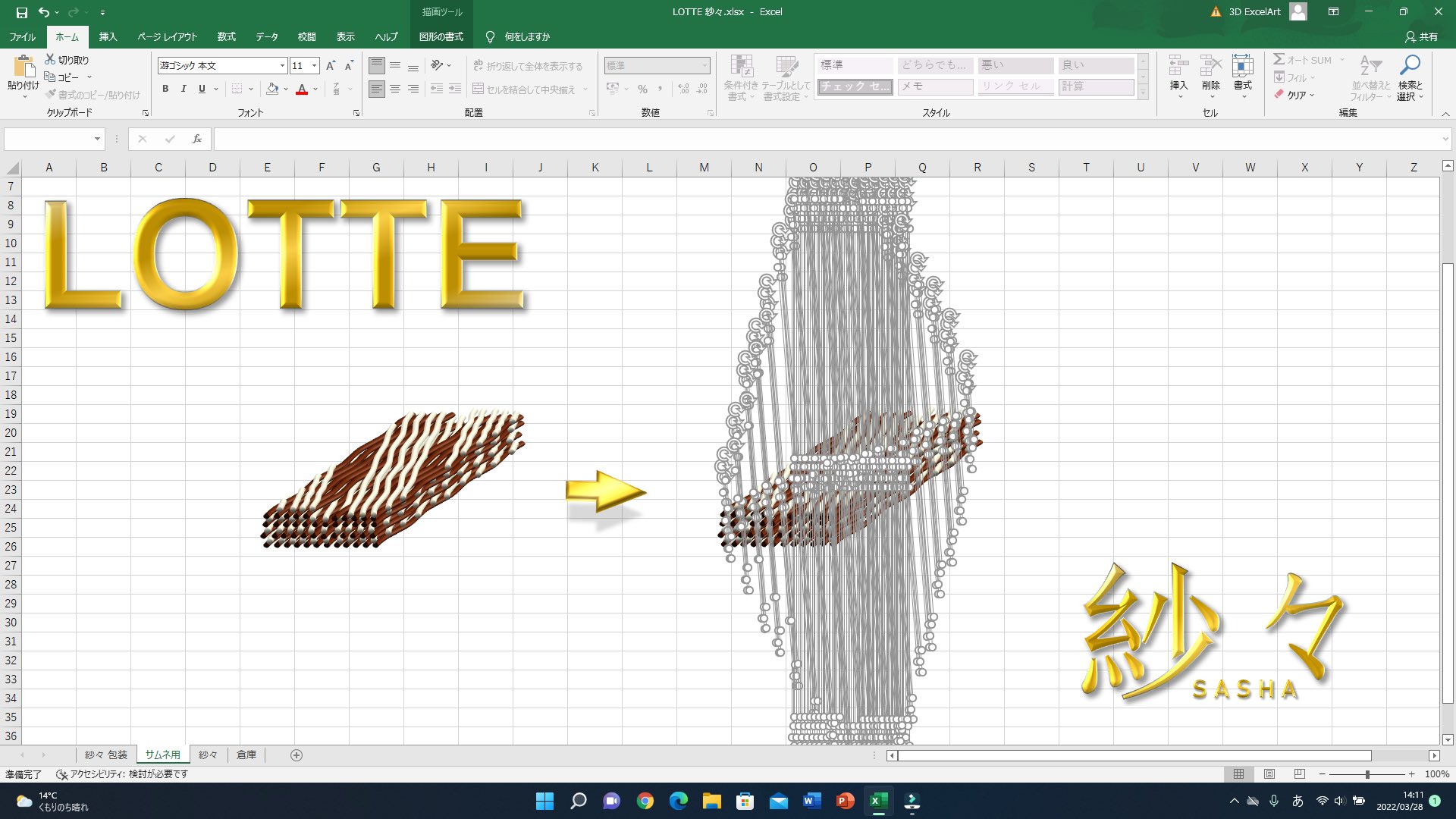1456x819 pixels.
Task: Open PowerPoint from the taskbar
Action: [x=845, y=801]
